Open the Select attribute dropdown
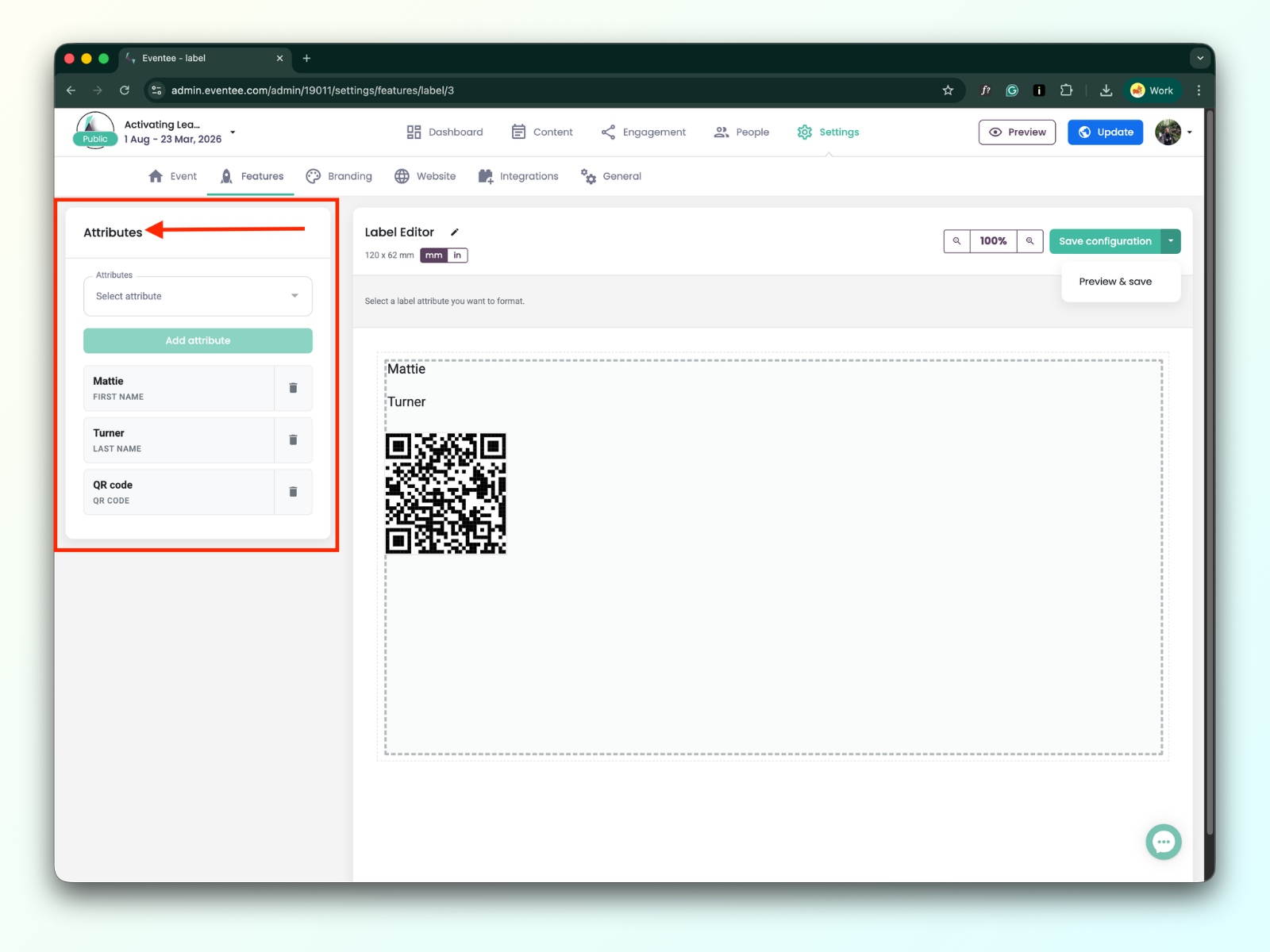The width and height of the screenshot is (1270, 952). tap(198, 296)
